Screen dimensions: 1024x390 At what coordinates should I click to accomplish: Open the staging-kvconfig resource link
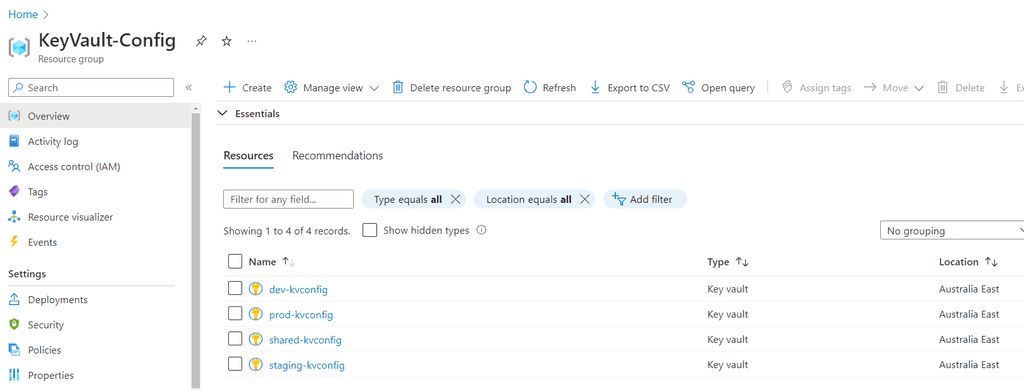tap(307, 365)
